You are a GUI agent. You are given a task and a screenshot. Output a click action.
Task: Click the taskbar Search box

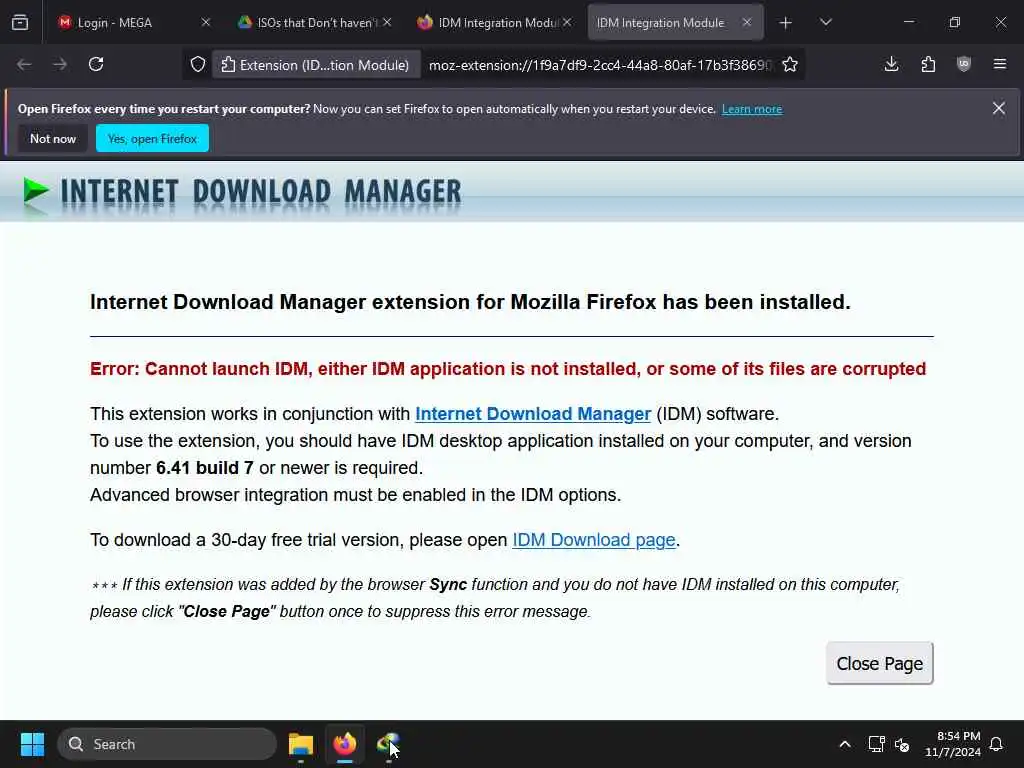pos(167,744)
